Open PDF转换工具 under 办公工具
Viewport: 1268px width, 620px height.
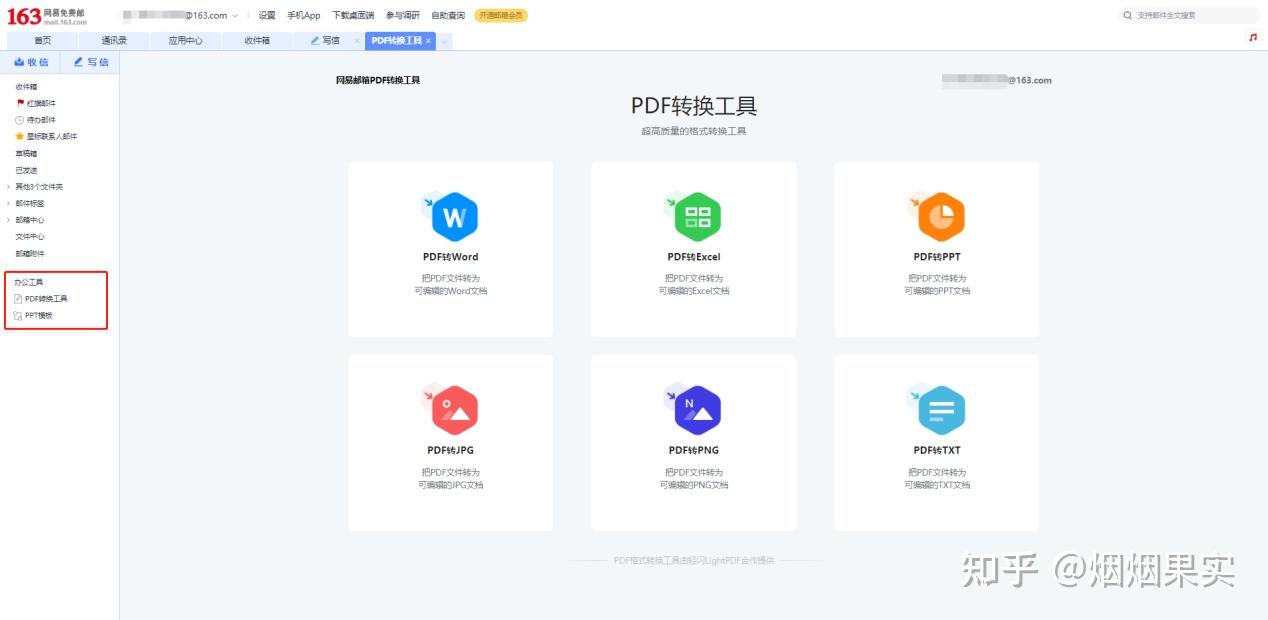click(46, 299)
